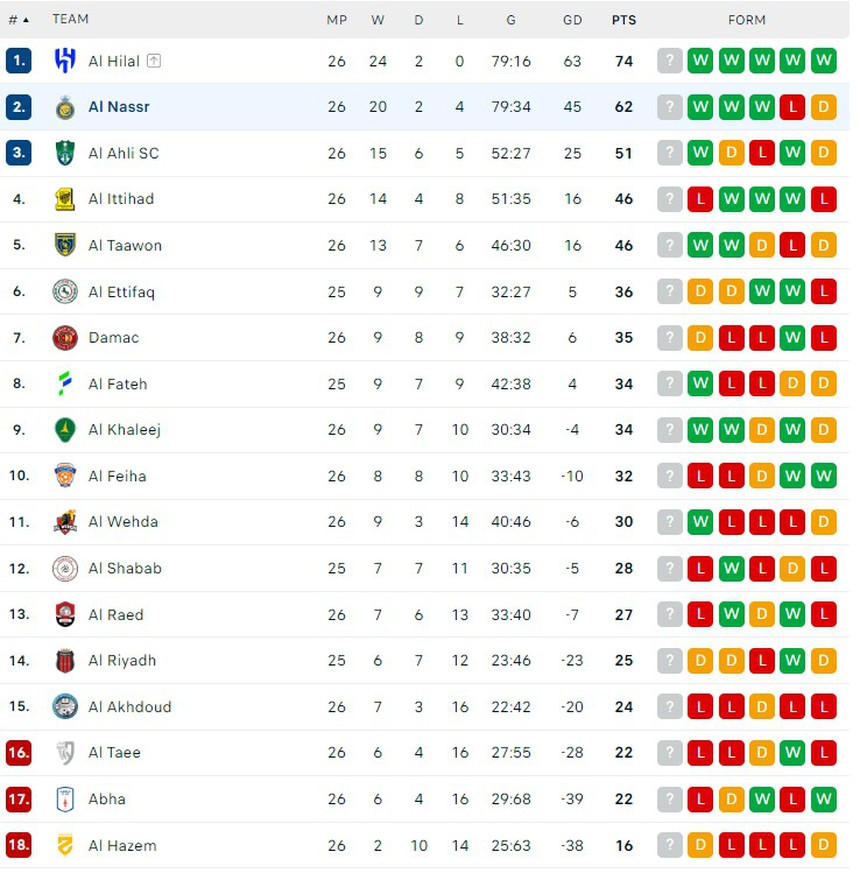This screenshot has height=880, width=860.
Task: Click the Al Akhdoud table row name
Action: 130,707
